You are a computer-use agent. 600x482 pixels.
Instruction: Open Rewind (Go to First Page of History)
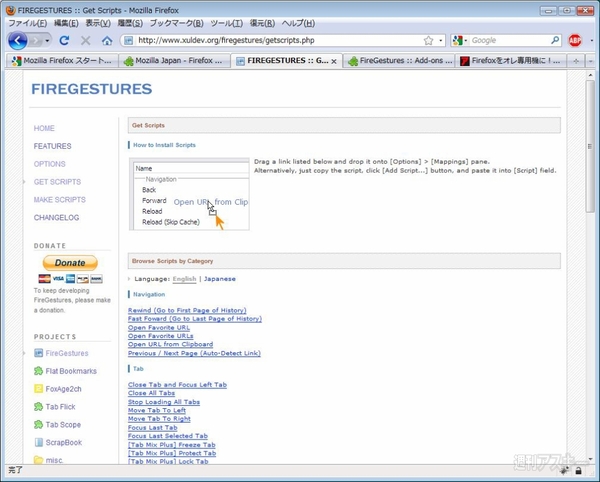(x=187, y=310)
